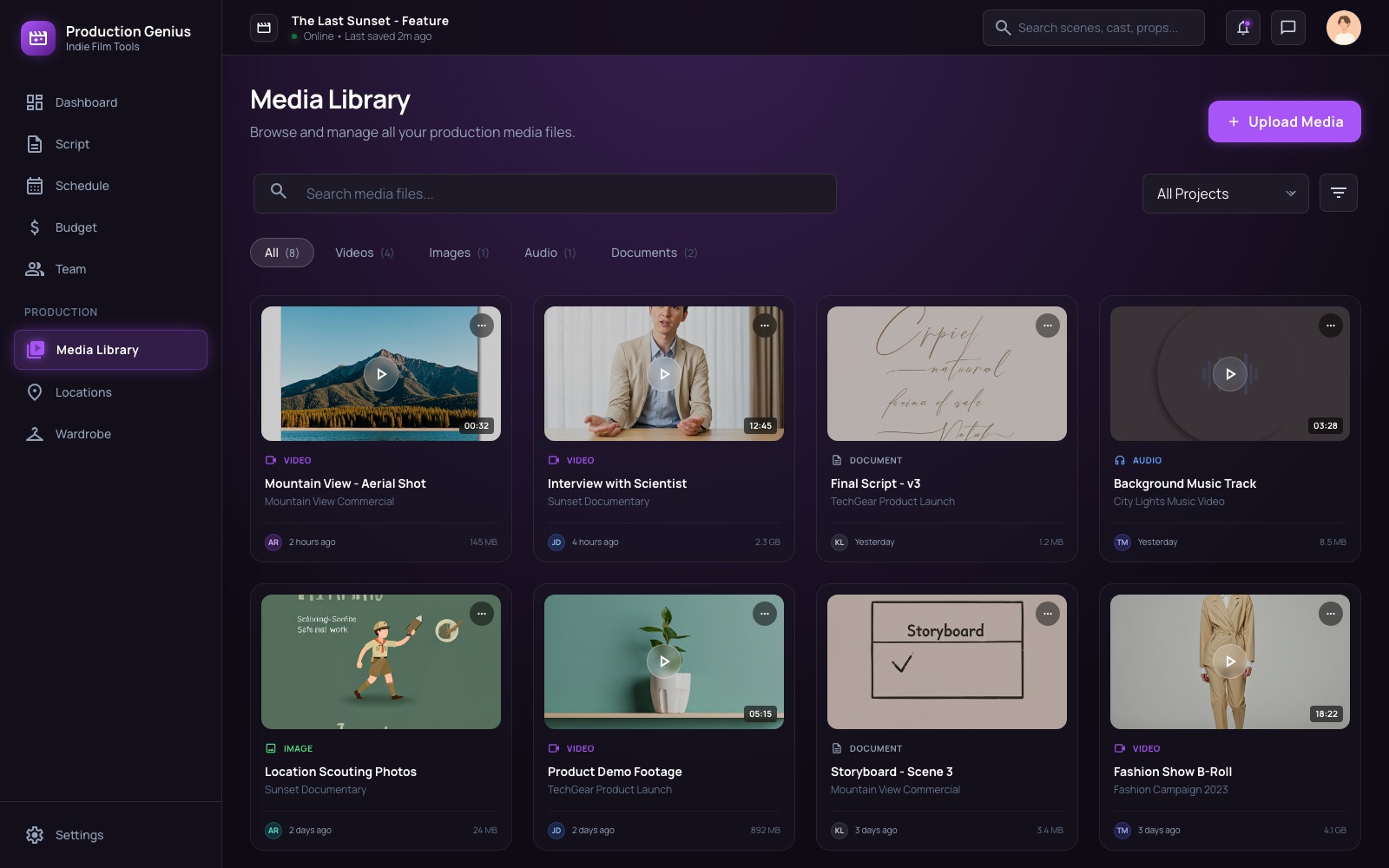Switch to the Videos tab
Viewport: 1389px width, 868px height.
pyautogui.click(x=365, y=253)
